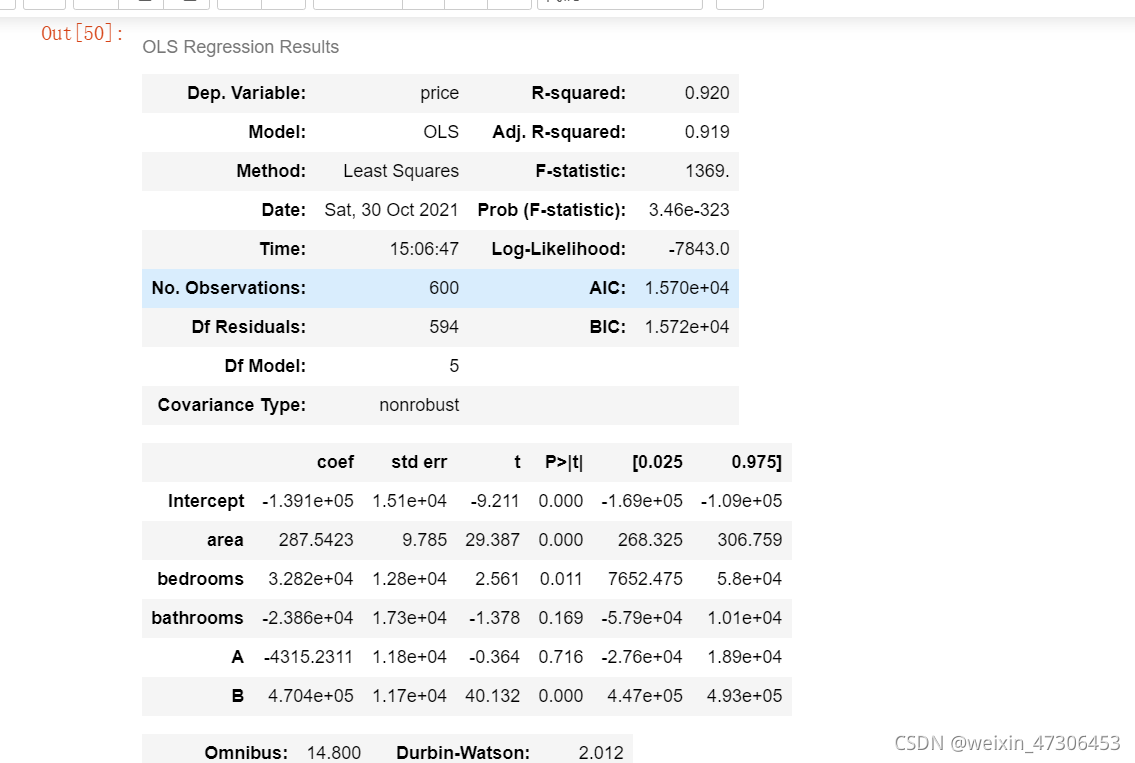Click the Df Model value 5
The height and width of the screenshot is (763, 1135).
(x=454, y=367)
